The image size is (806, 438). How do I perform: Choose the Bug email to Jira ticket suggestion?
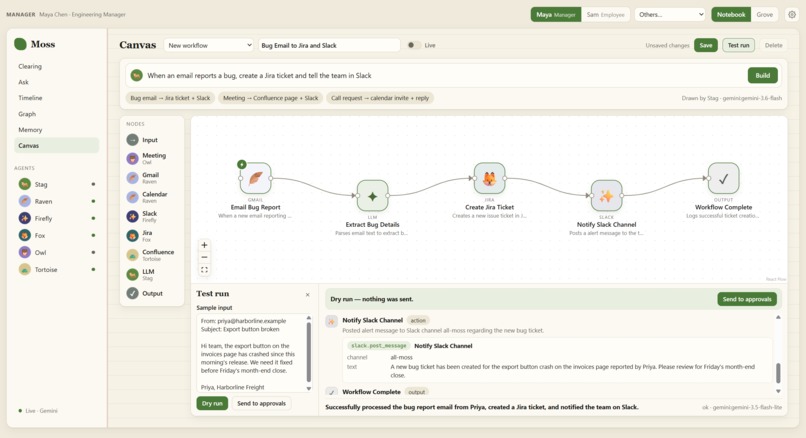pyautogui.click(x=170, y=98)
